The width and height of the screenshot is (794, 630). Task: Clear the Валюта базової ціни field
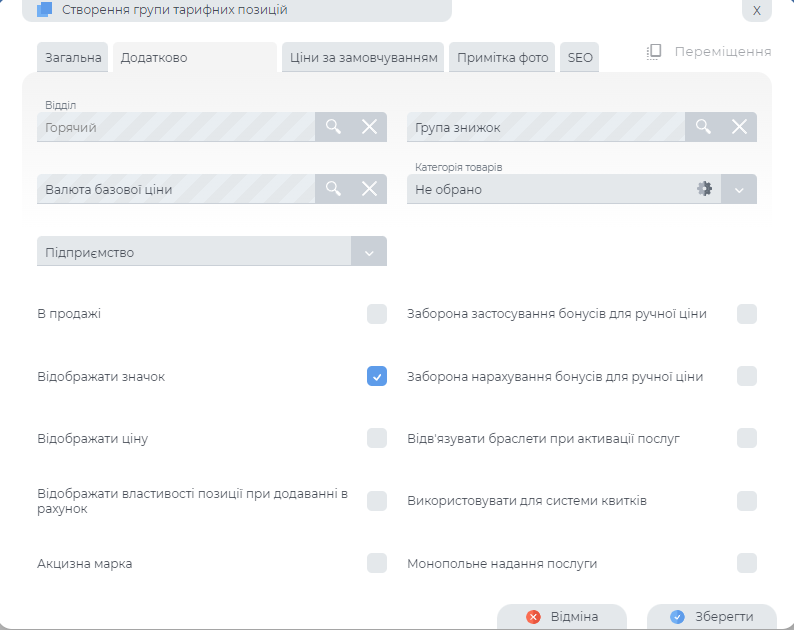coord(369,189)
